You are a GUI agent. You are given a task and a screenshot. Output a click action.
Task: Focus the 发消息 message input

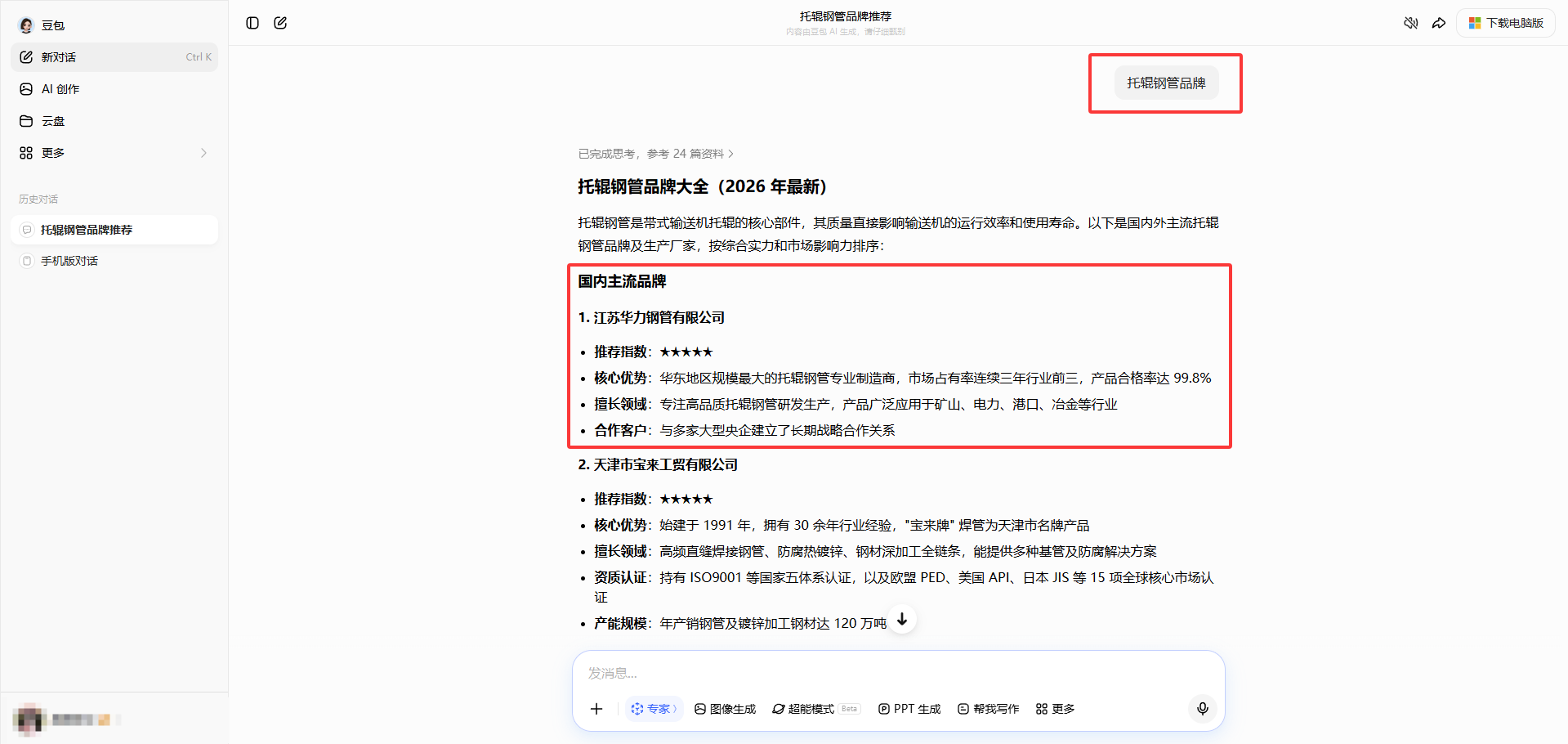pyautogui.click(x=898, y=673)
